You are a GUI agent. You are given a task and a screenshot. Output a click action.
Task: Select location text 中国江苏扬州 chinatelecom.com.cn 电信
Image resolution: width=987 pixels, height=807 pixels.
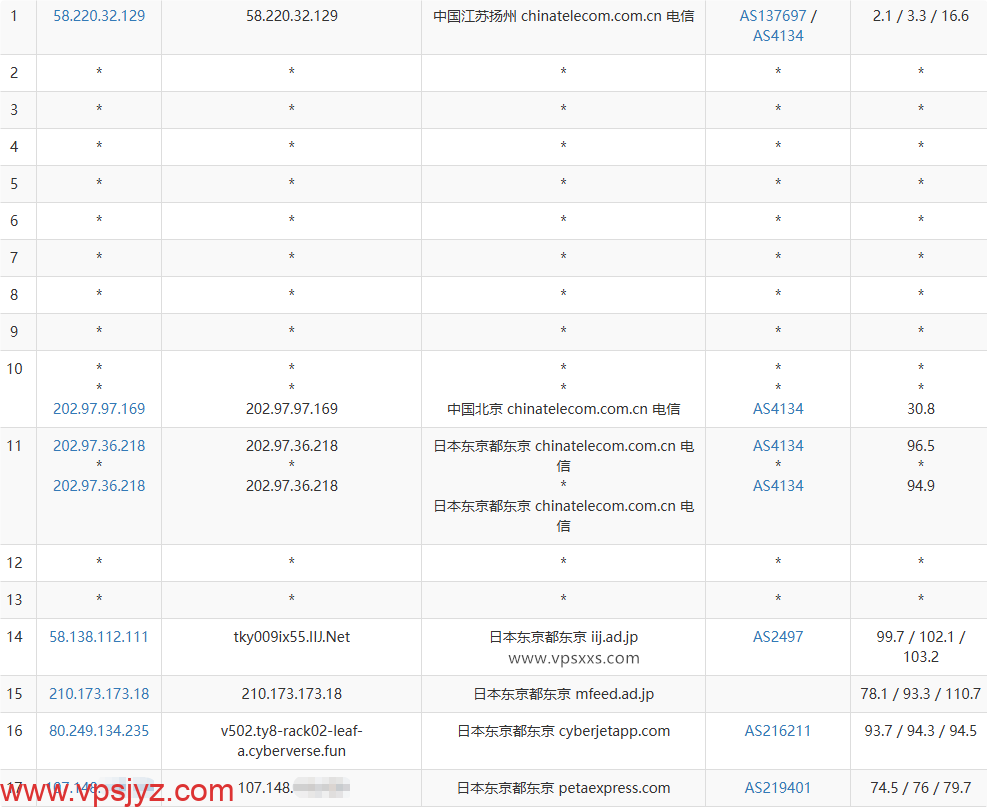coord(563,16)
